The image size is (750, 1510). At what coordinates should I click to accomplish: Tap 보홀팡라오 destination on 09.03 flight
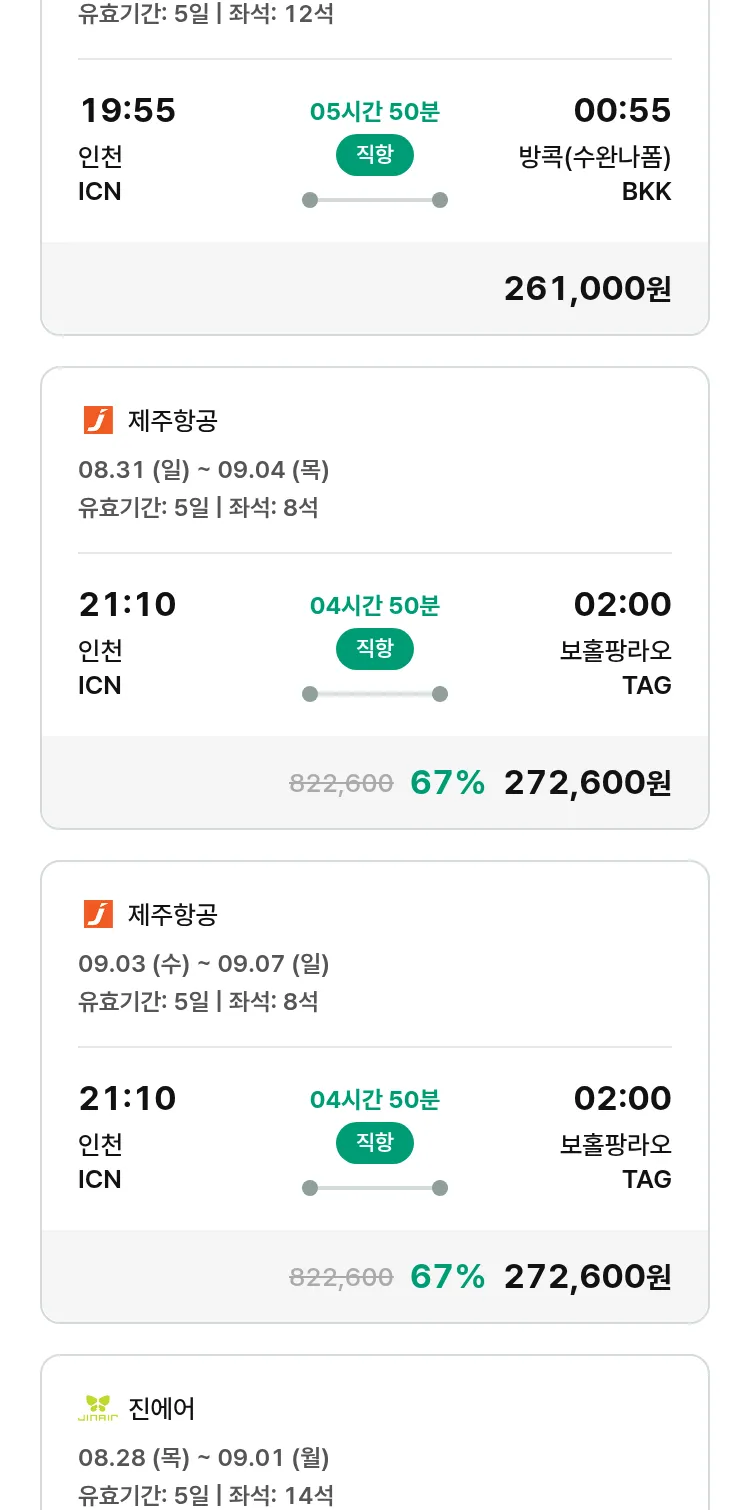click(x=615, y=1144)
